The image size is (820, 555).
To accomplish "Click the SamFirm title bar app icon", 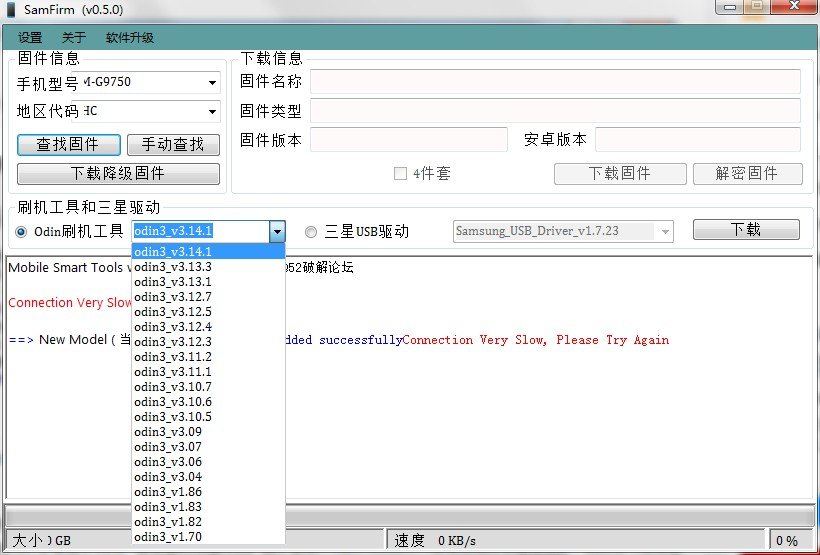I will coord(10,9).
